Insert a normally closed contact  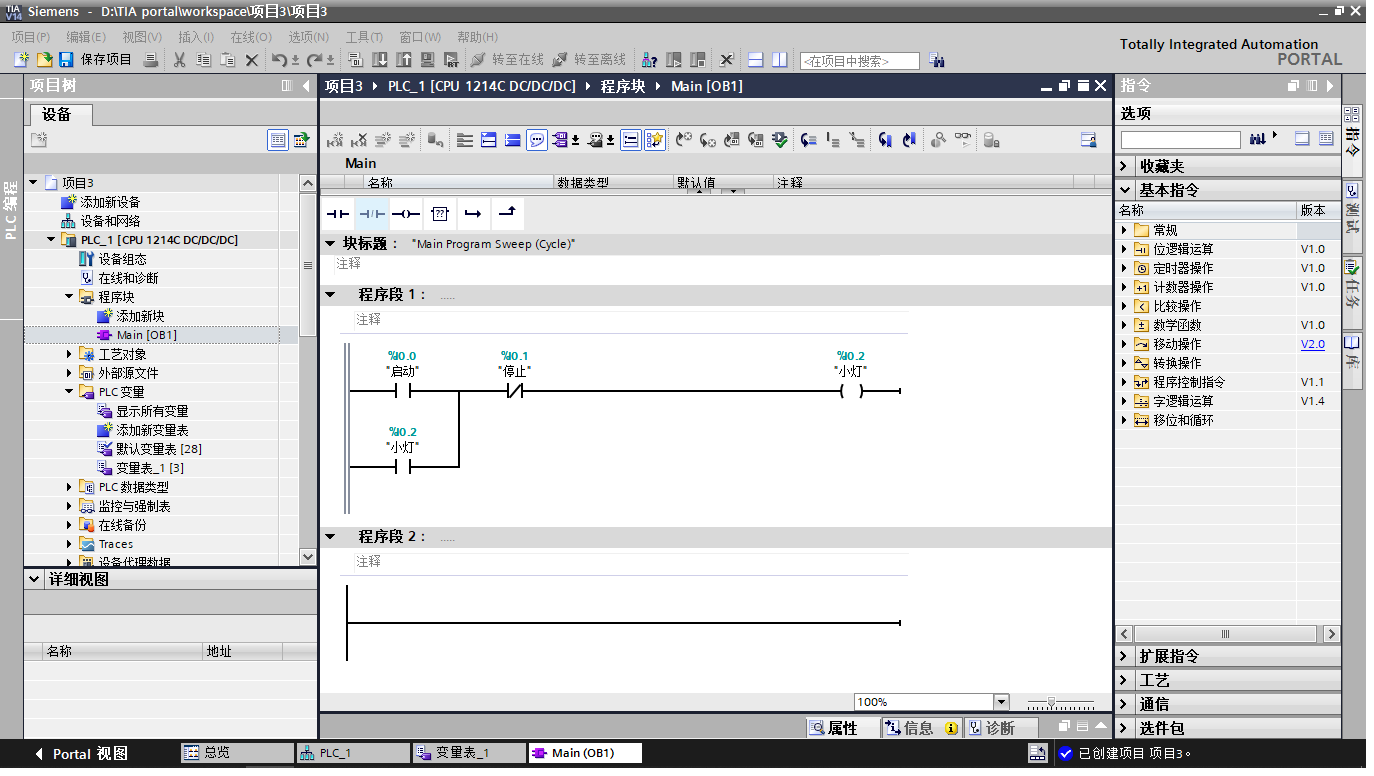pos(372,214)
